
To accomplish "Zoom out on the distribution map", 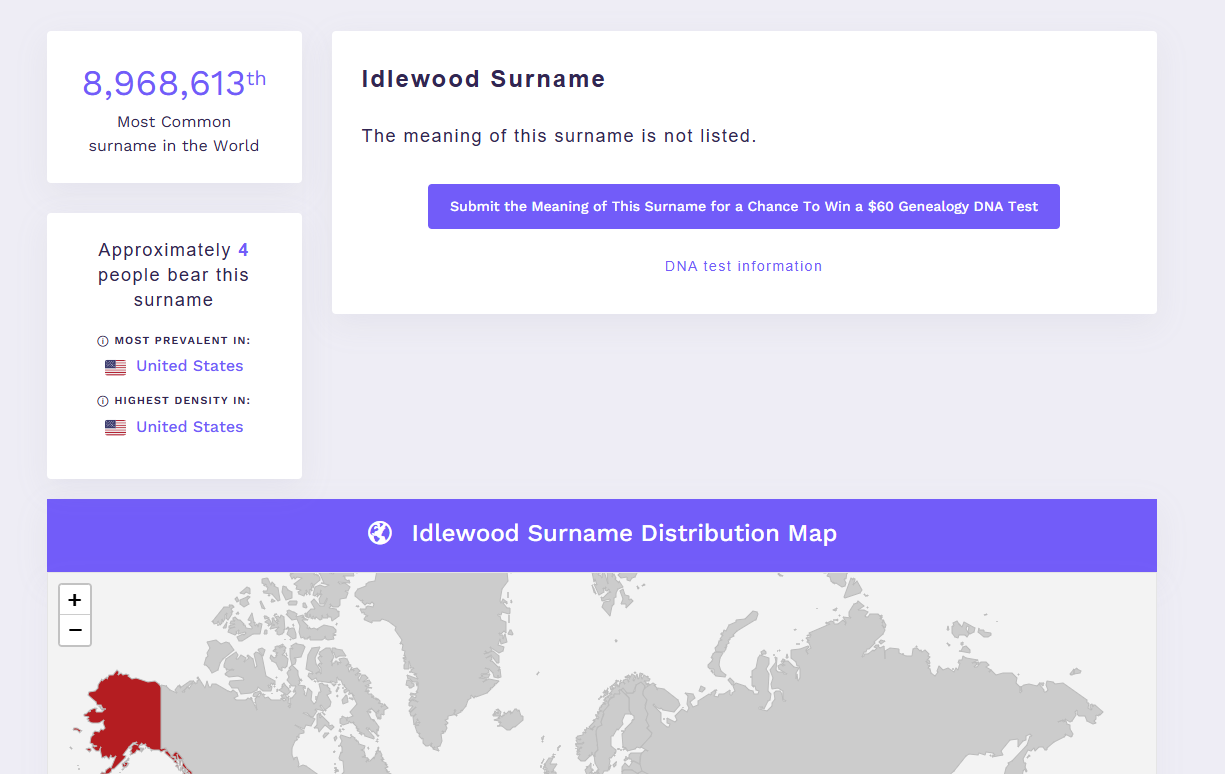I will [x=75, y=631].
